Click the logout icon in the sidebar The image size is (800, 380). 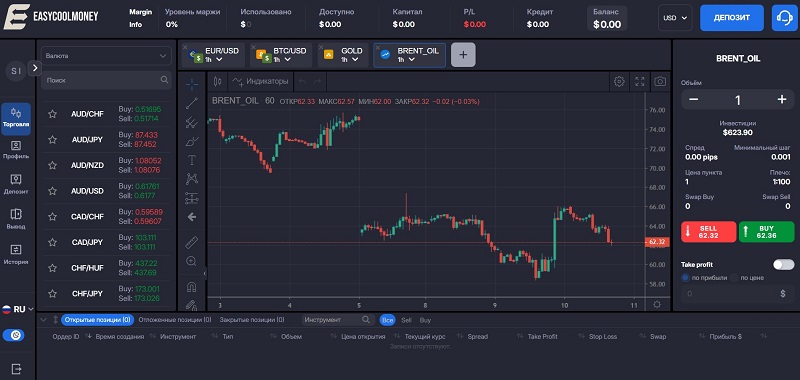[16, 368]
